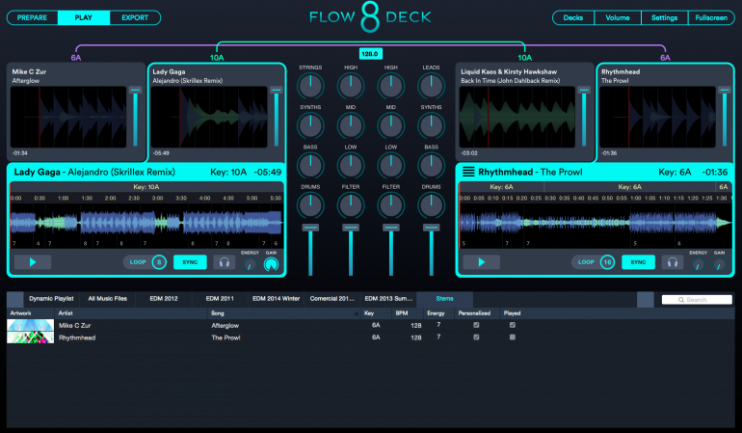This screenshot has width=742, height=433.
Task: Enable LOOP on the Rhythmhead deck
Action: coord(586,262)
